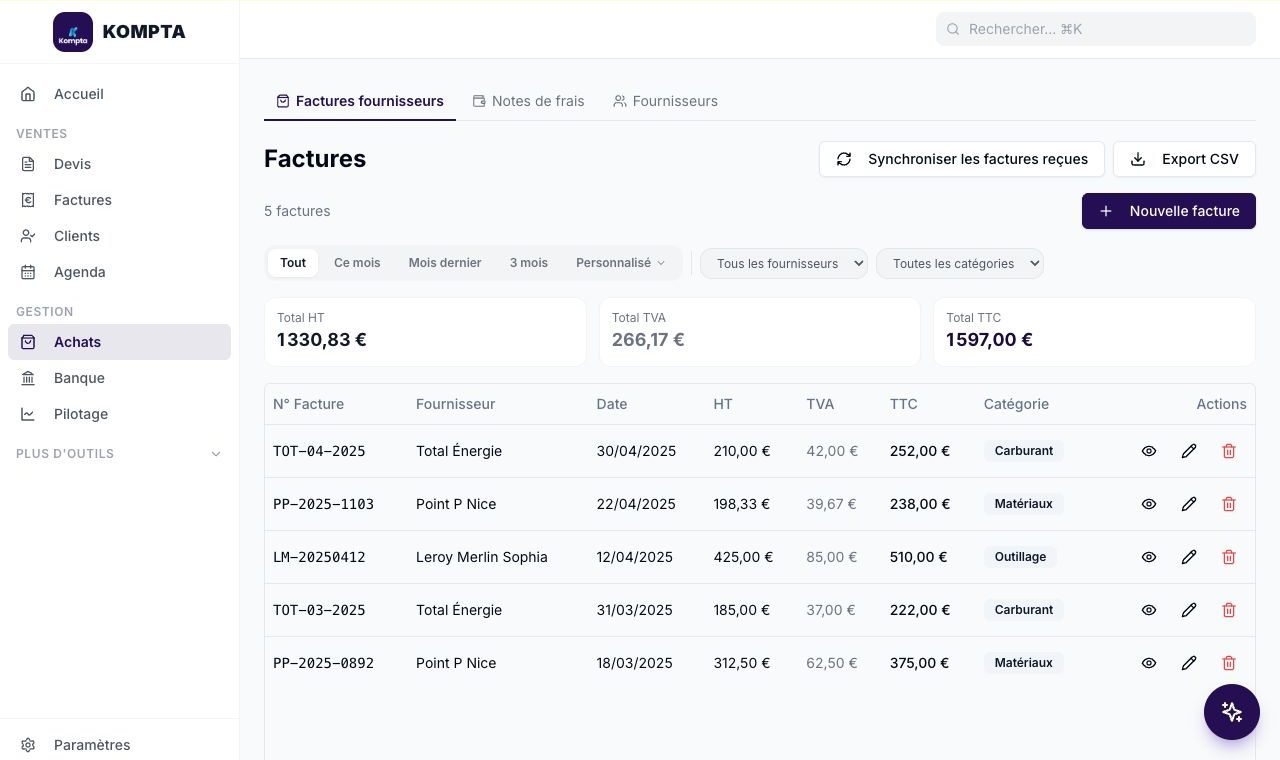View invoice PP-2025-0892 via eye icon
1280x760 pixels.
pos(1149,663)
